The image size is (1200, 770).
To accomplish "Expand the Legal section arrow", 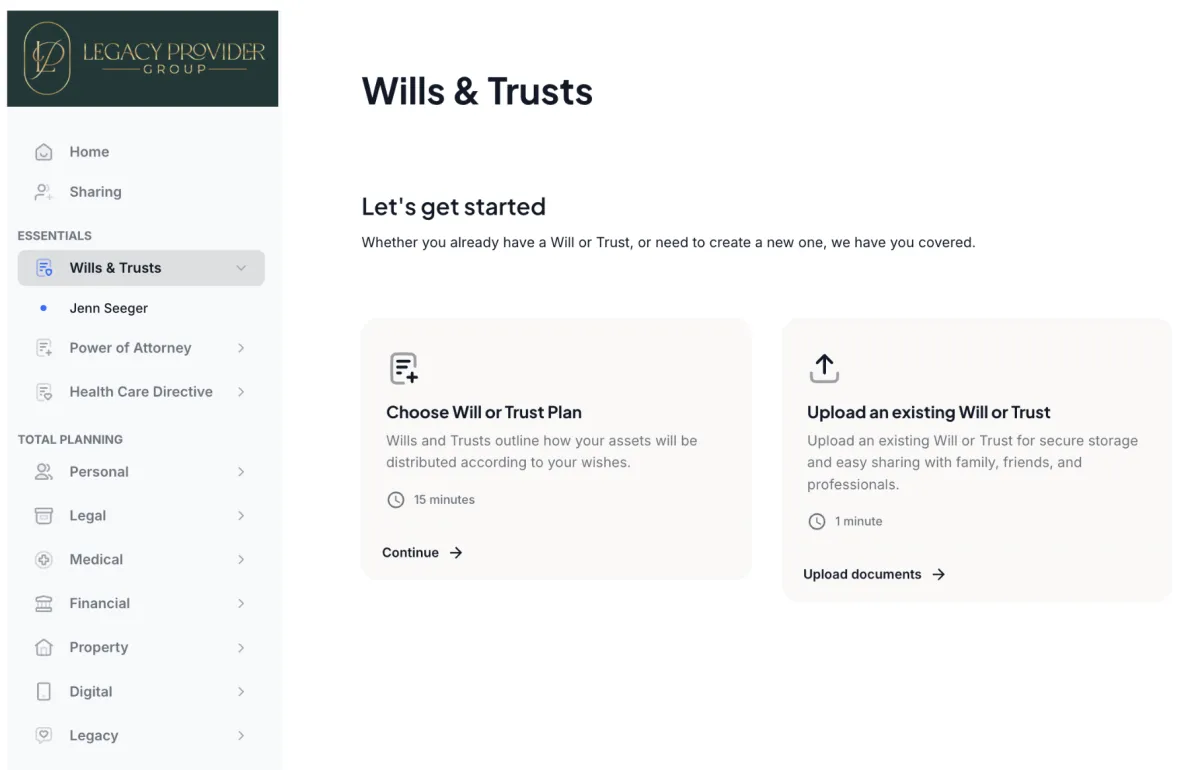I will [241, 516].
